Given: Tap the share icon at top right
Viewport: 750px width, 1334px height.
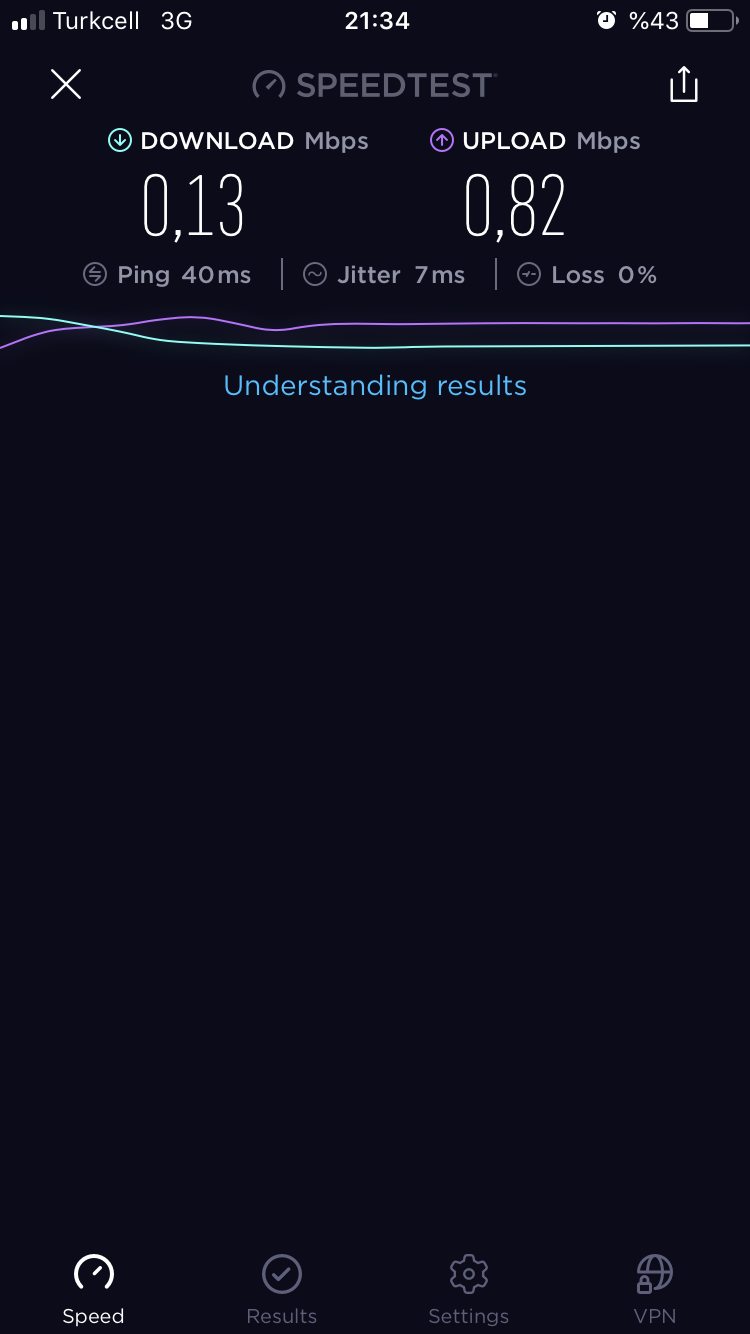Looking at the screenshot, I should point(684,84).
